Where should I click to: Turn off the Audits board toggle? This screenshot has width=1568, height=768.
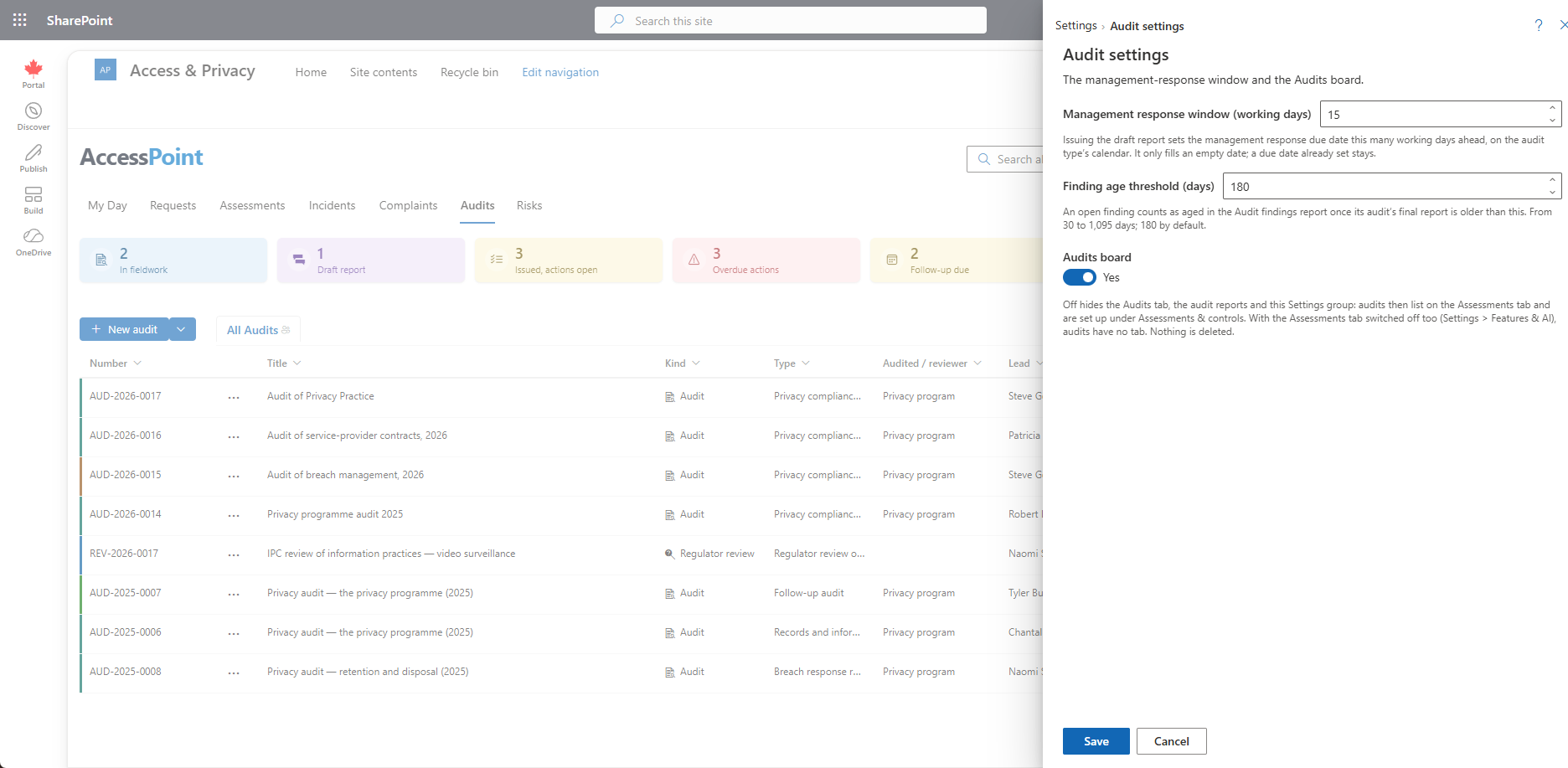(x=1080, y=277)
